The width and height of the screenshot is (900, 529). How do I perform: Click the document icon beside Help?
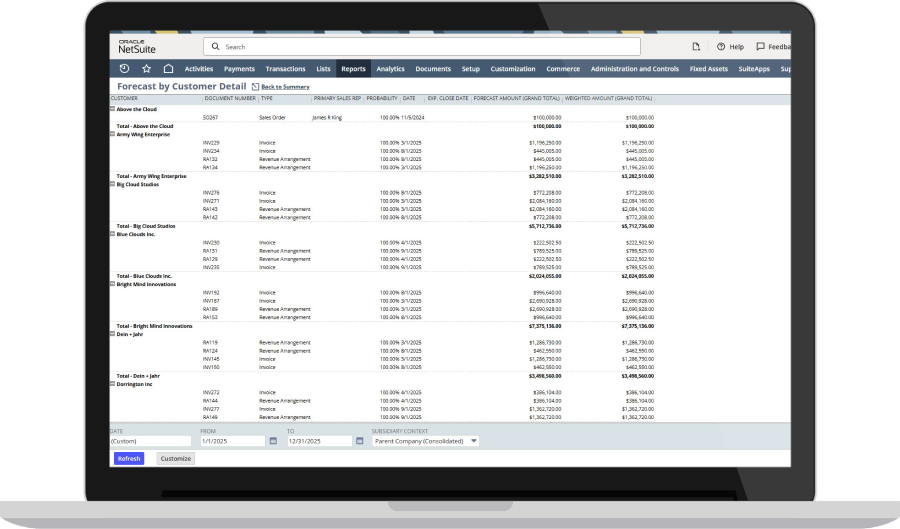[x=696, y=47]
